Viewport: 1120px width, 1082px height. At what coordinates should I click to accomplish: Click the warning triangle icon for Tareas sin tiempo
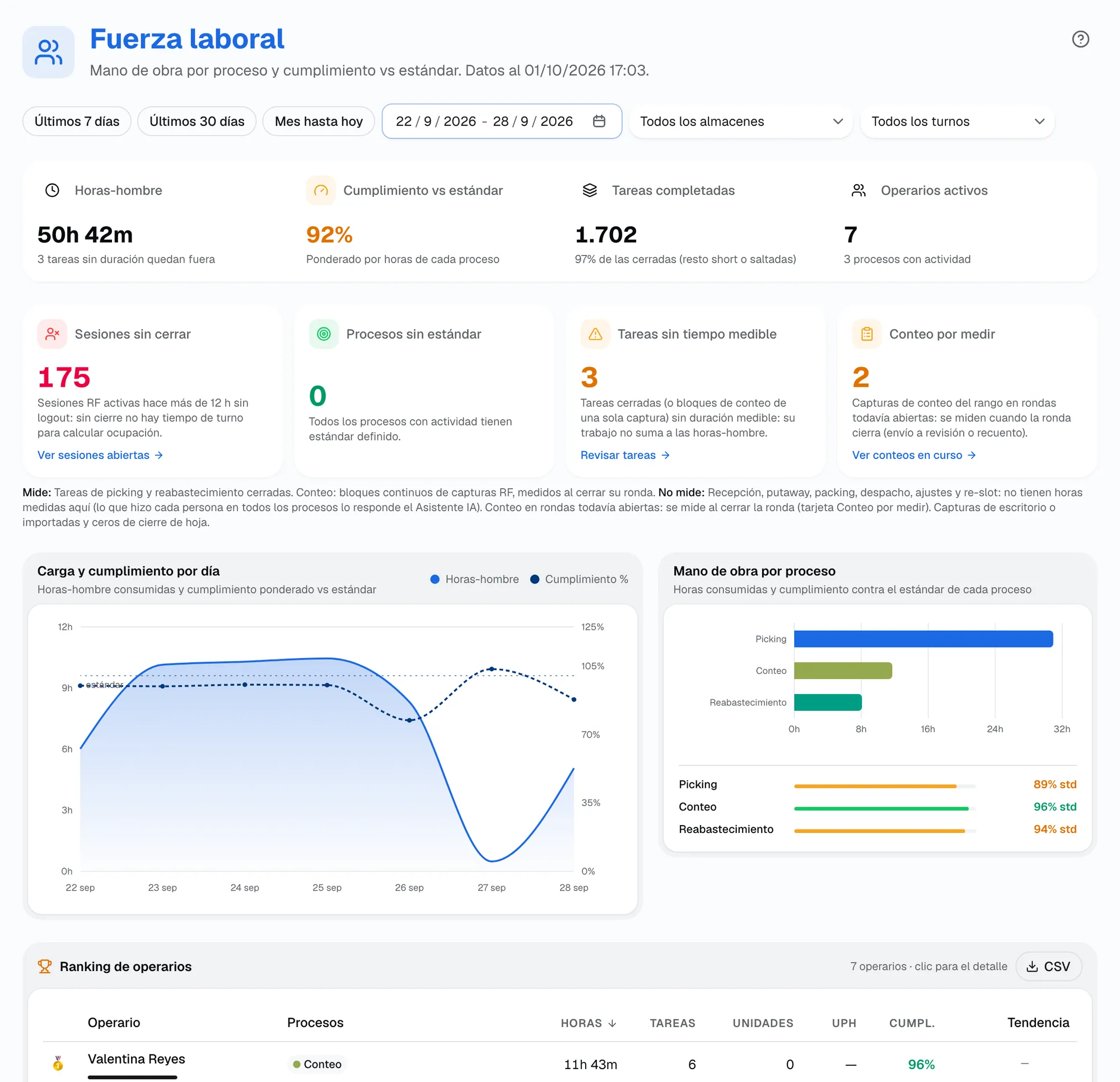pos(595,334)
